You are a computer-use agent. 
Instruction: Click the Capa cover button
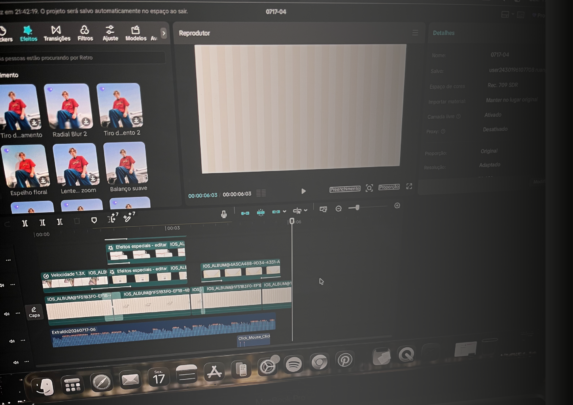tap(34, 312)
